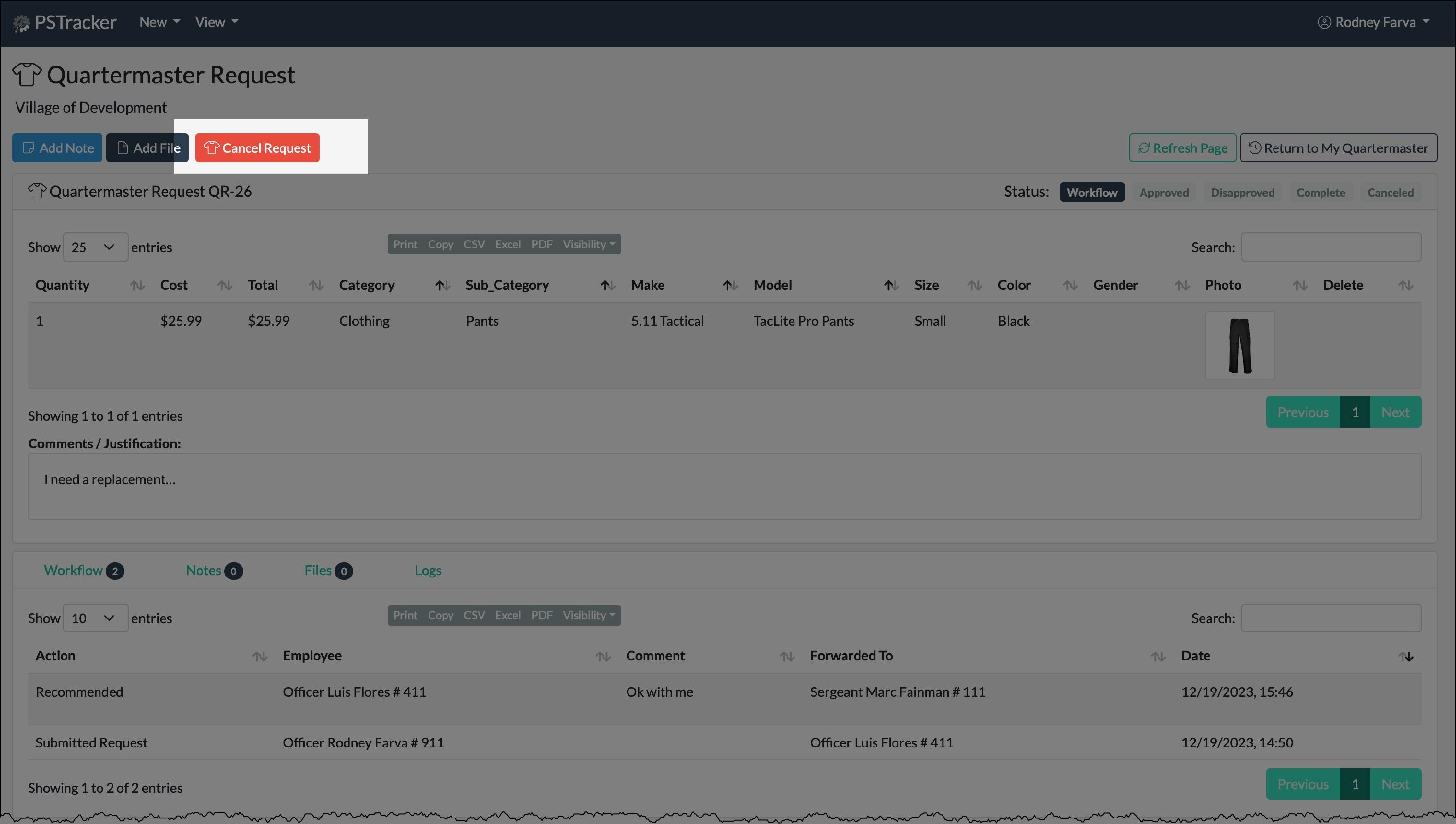The height and width of the screenshot is (824, 1456).
Task: Sort workflow table by Date arrows
Action: tap(1406, 657)
